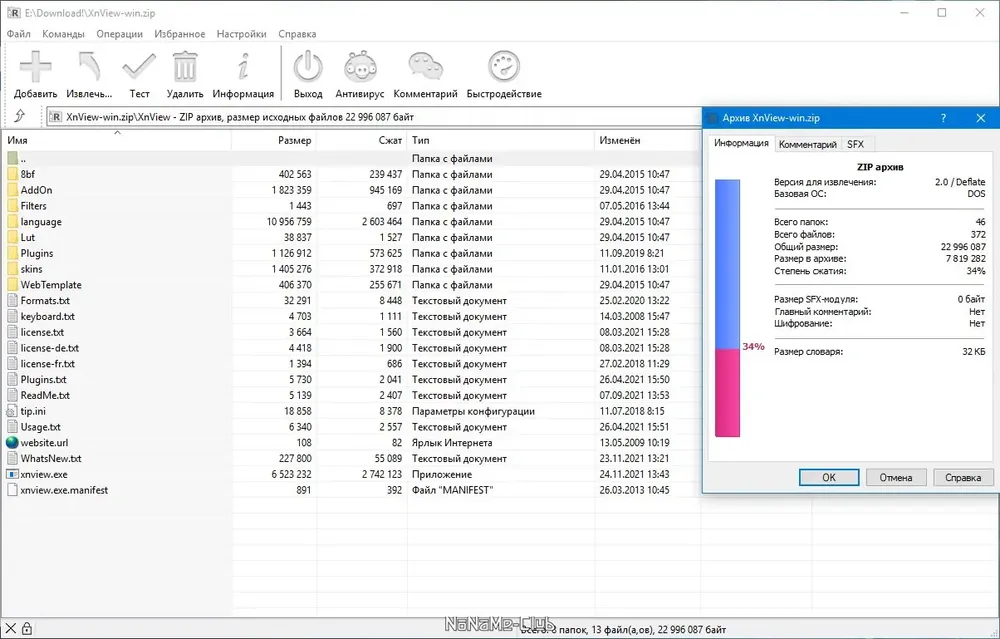Sort the list by Размер column header

click(274, 140)
